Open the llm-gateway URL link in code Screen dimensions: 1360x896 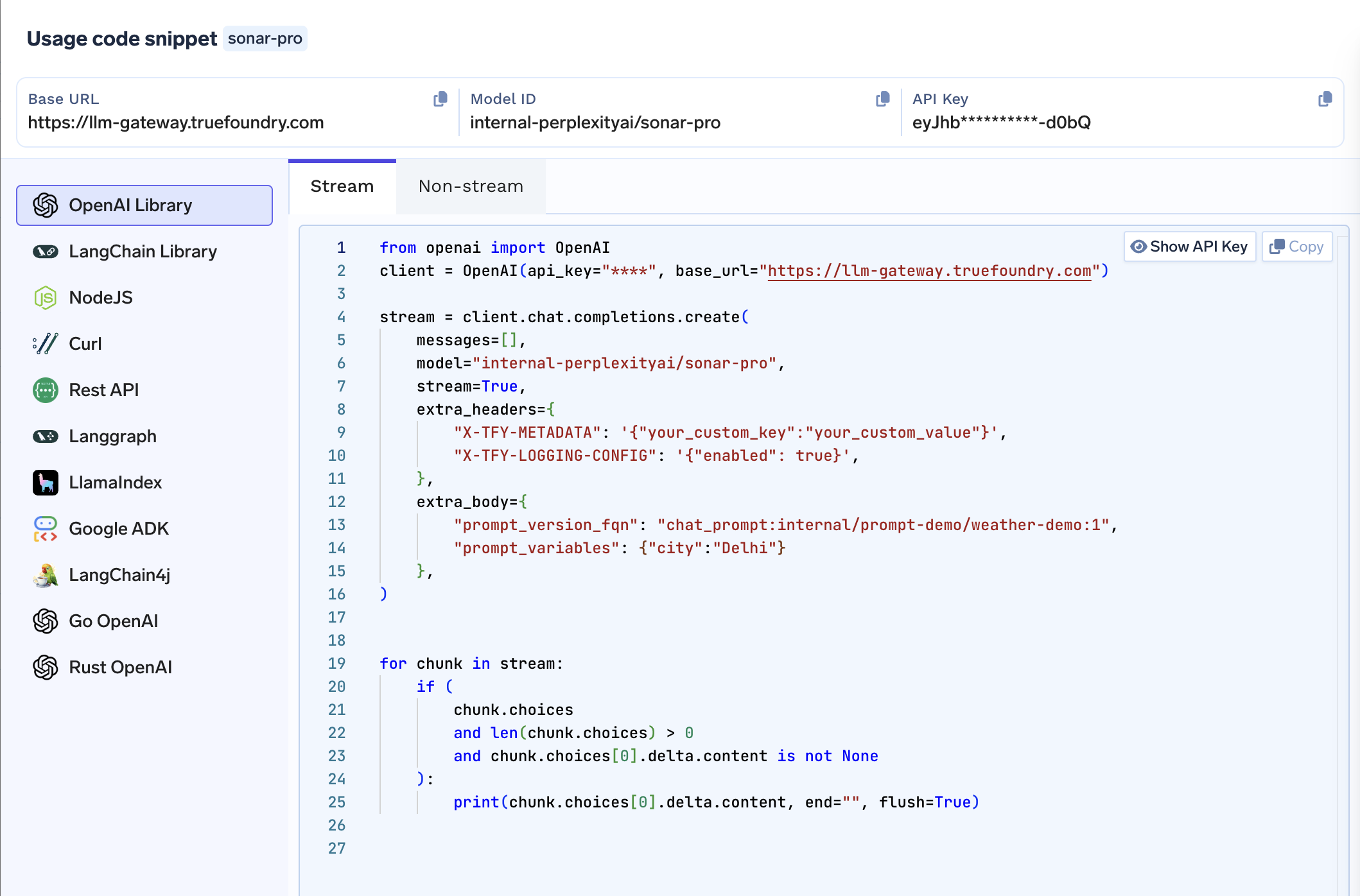click(929, 271)
